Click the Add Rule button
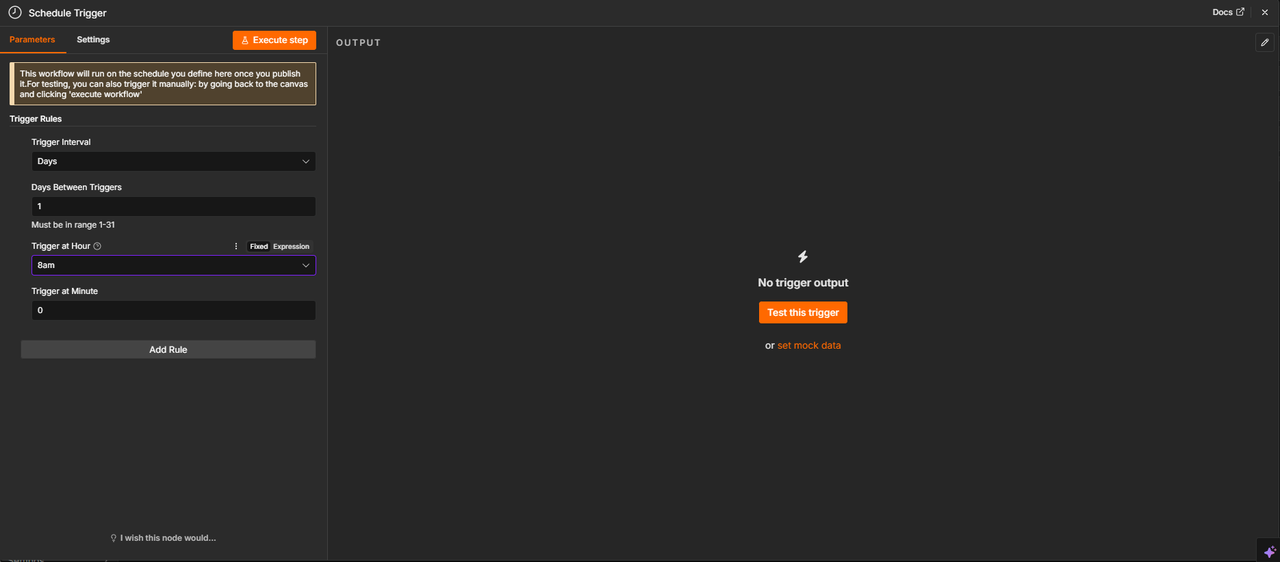The image size is (1280, 562). [168, 350]
